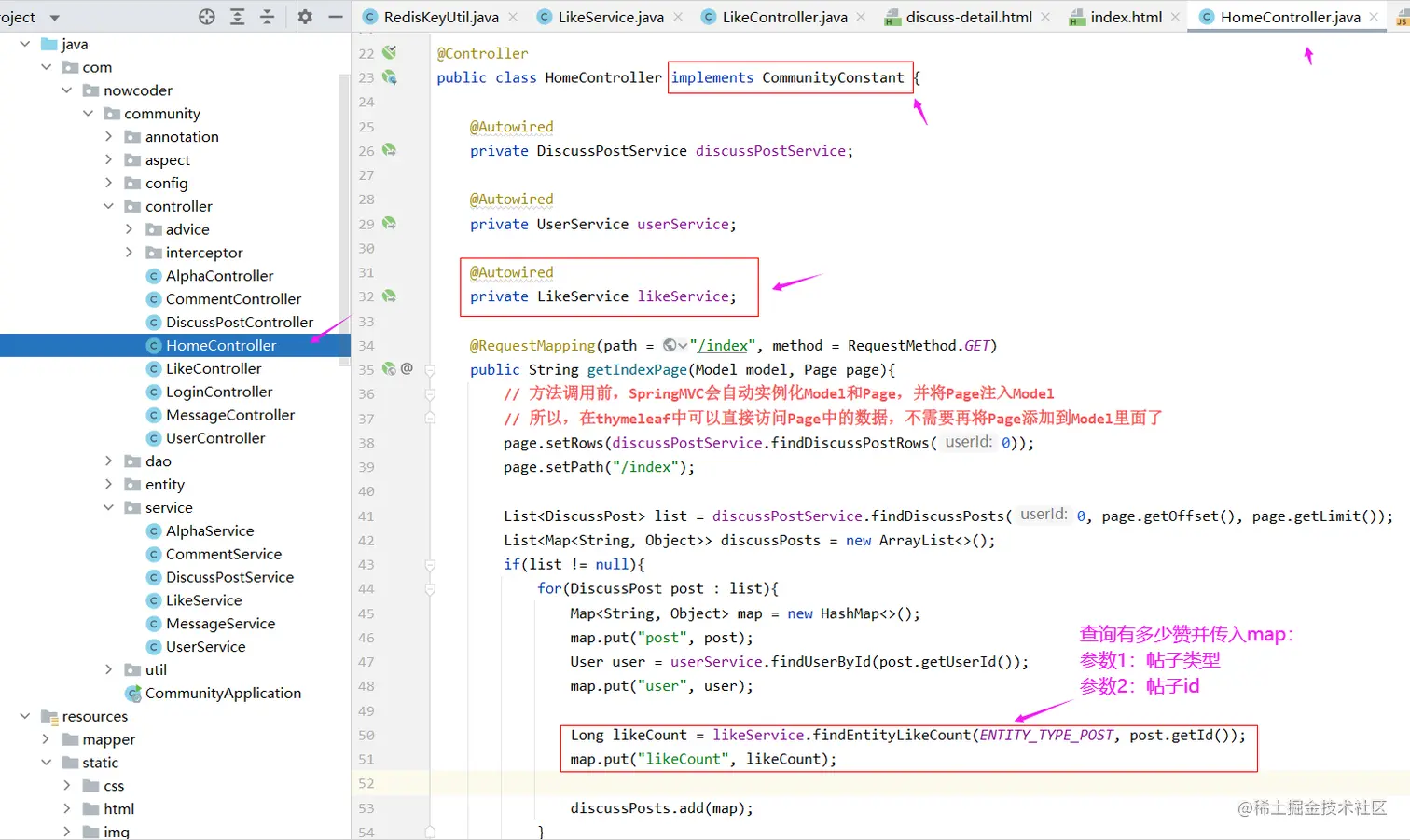
Task: Click the /index mapping path link
Action: click(x=722, y=346)
